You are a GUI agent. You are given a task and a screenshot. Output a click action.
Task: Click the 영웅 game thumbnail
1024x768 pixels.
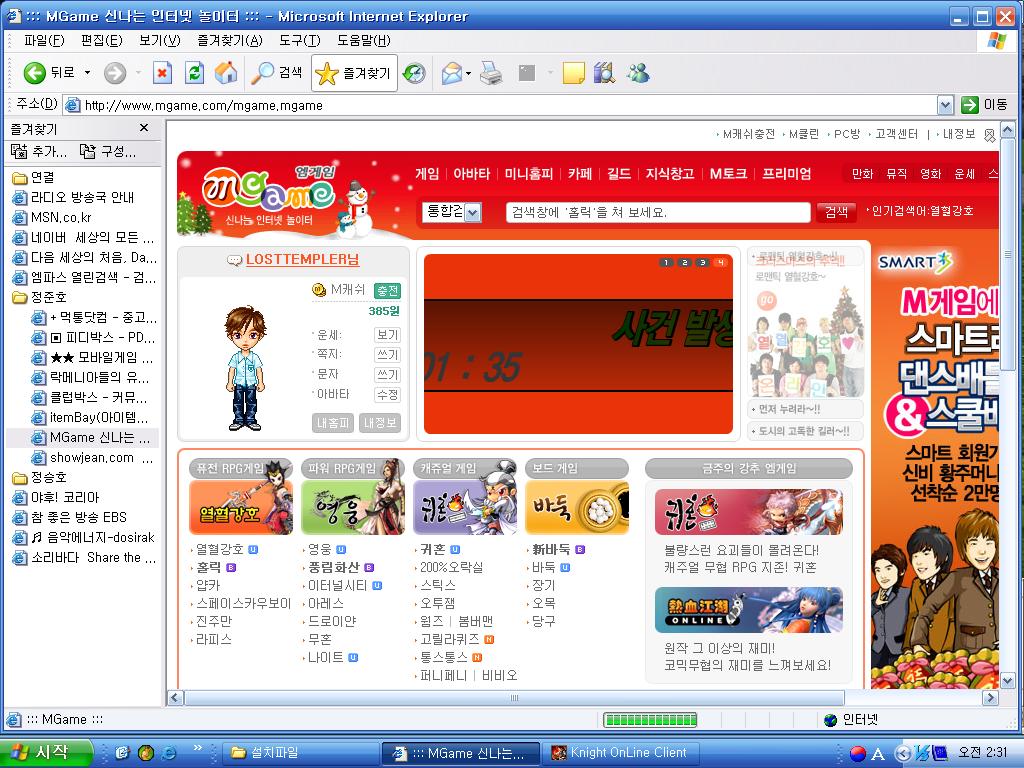353,507
